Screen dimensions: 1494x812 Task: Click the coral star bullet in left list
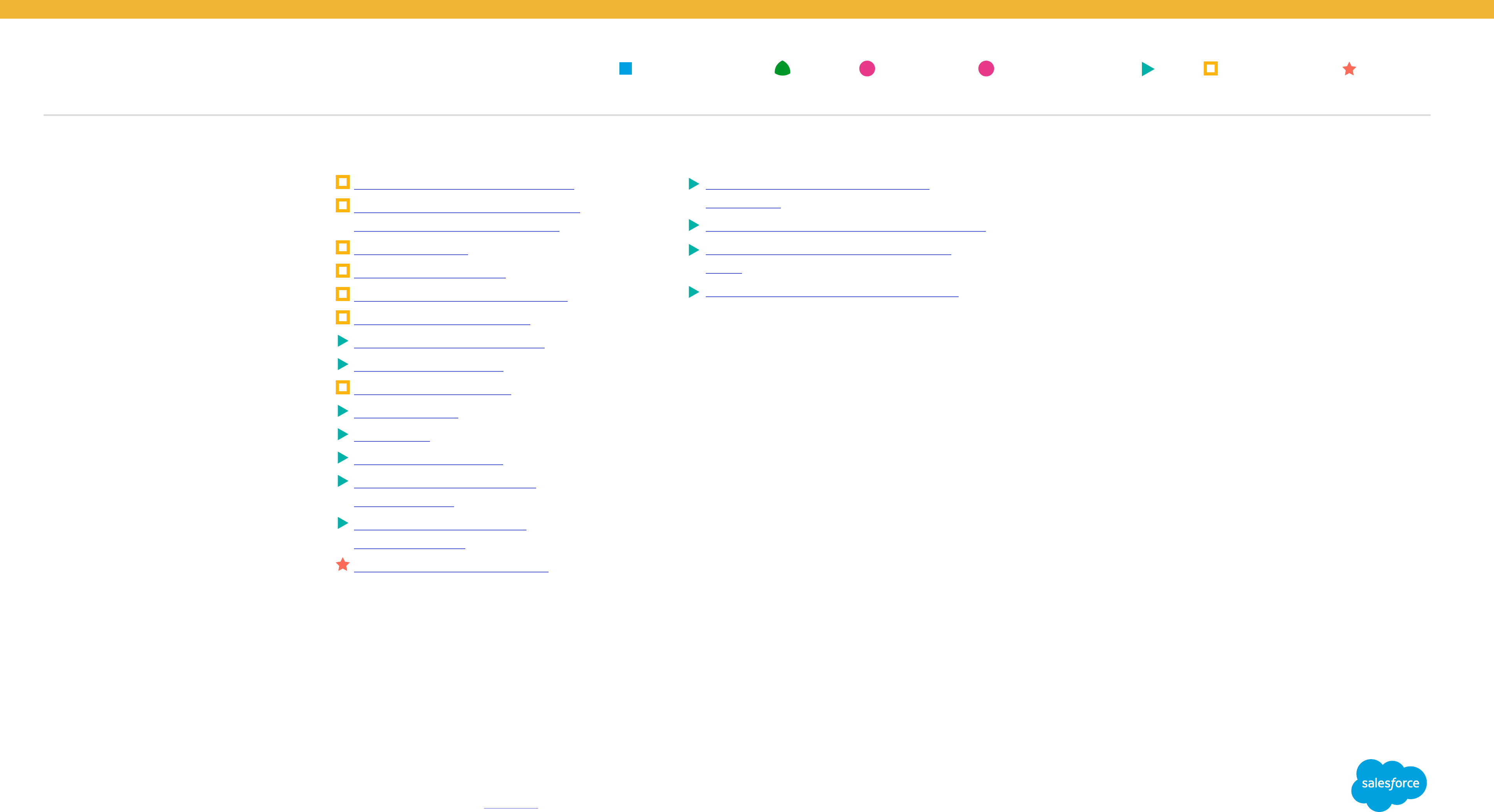[343, 565]
